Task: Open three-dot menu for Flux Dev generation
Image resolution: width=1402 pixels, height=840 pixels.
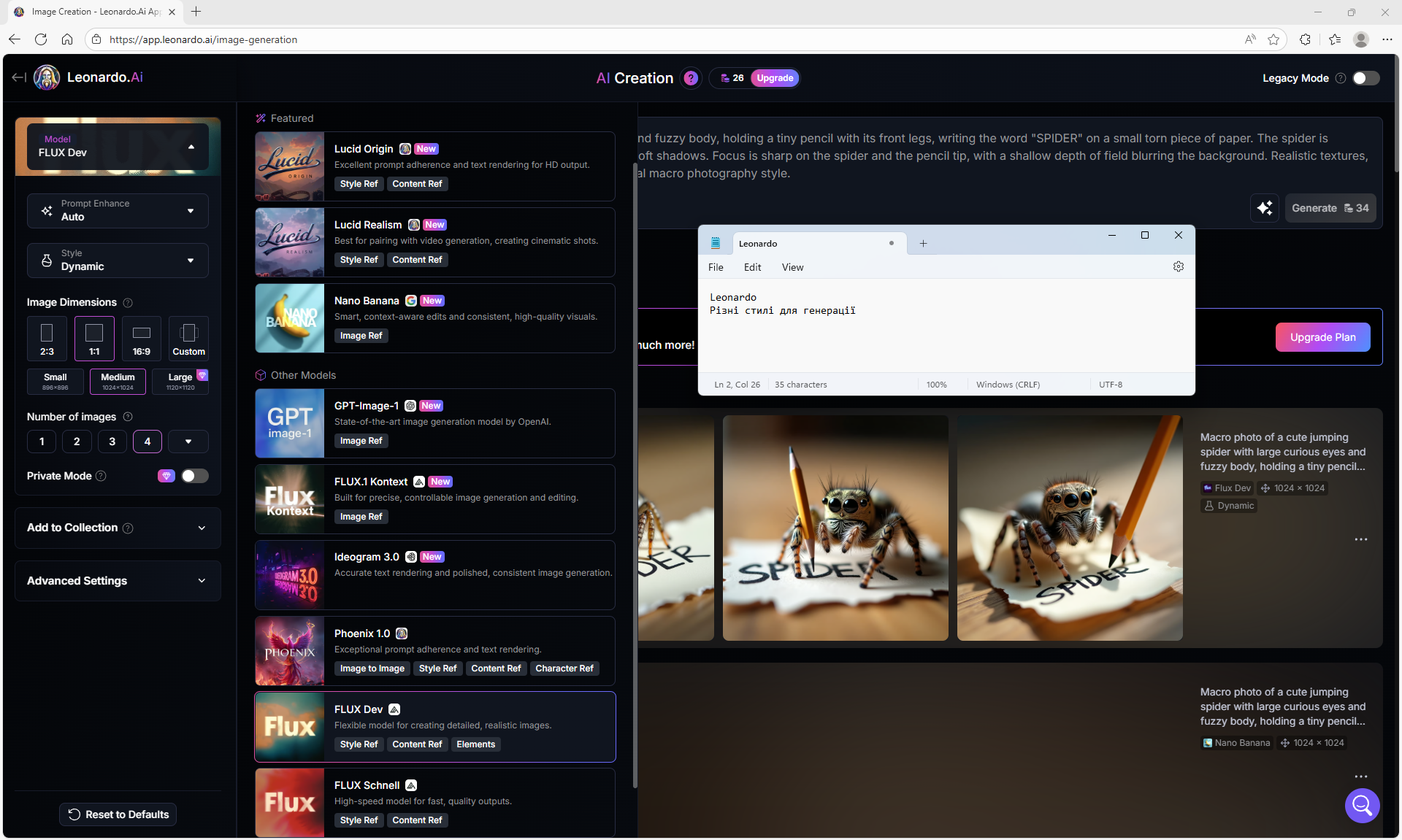Action: (x=1360, y=539)
